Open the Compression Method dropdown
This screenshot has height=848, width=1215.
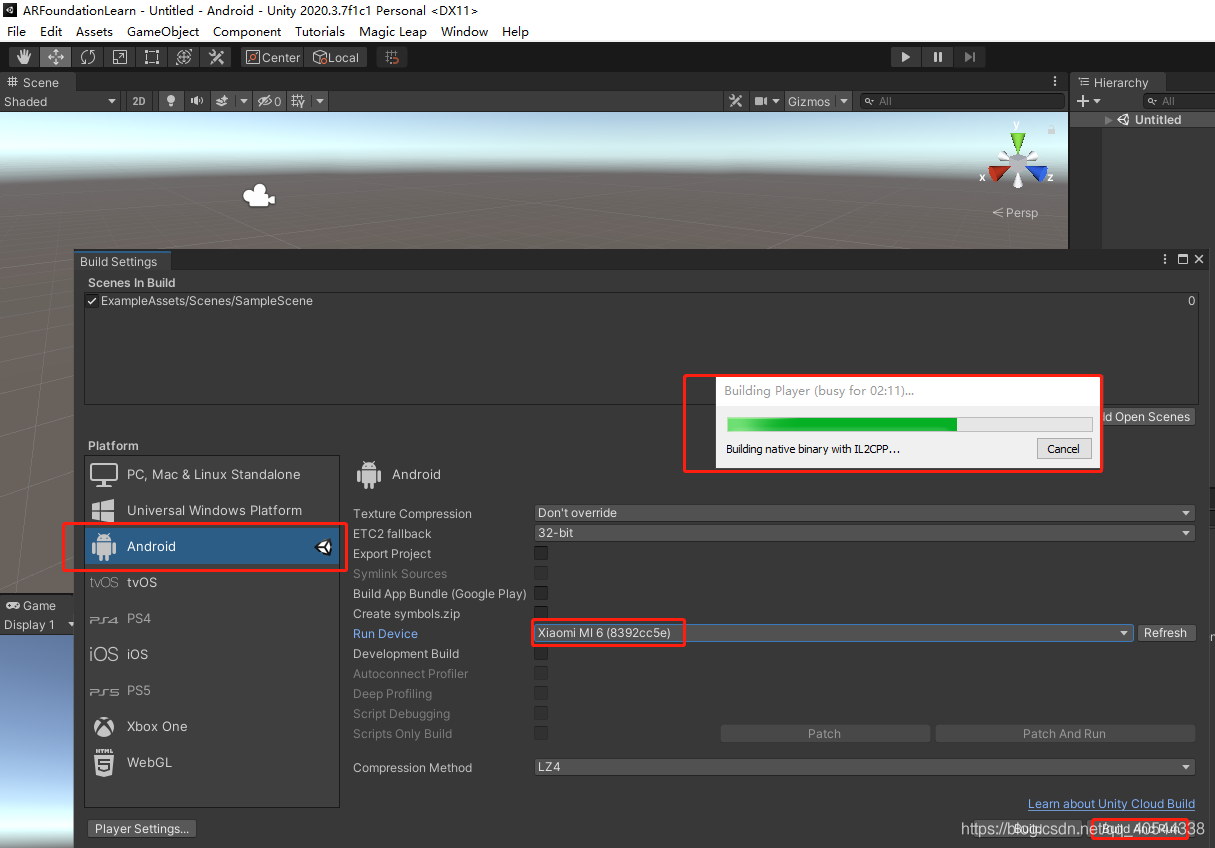865,767
